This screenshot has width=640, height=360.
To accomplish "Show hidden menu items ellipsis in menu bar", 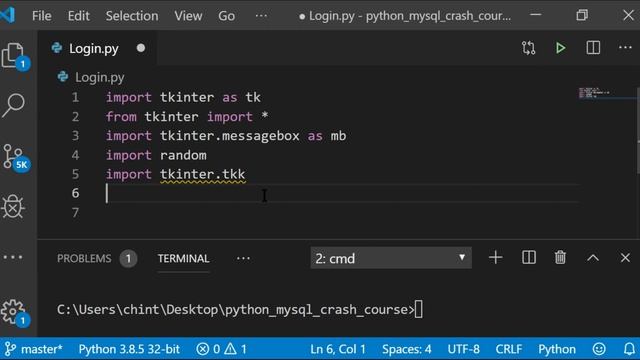I will (x=261, y=16).
